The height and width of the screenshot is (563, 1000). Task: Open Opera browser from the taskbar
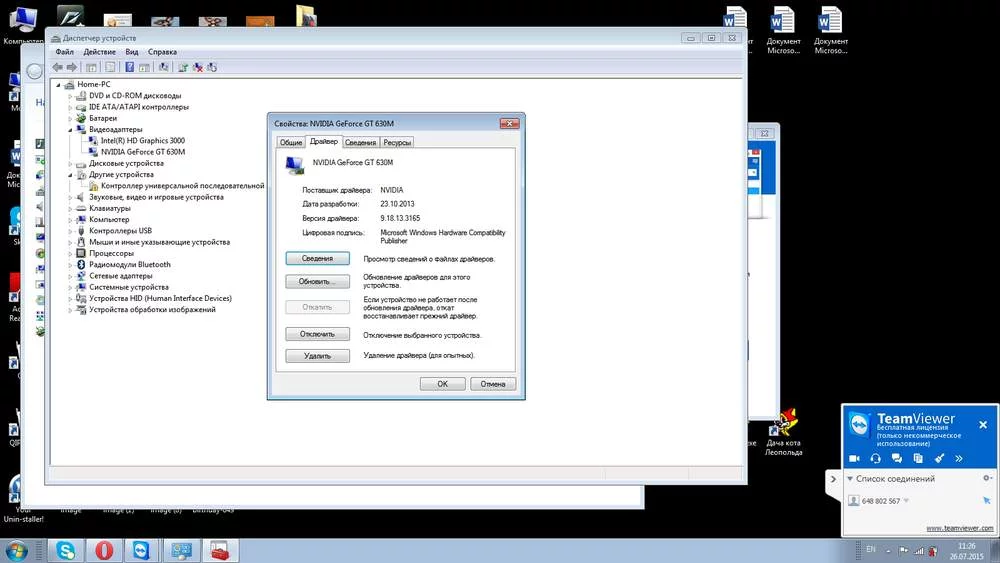pos(104,550)
